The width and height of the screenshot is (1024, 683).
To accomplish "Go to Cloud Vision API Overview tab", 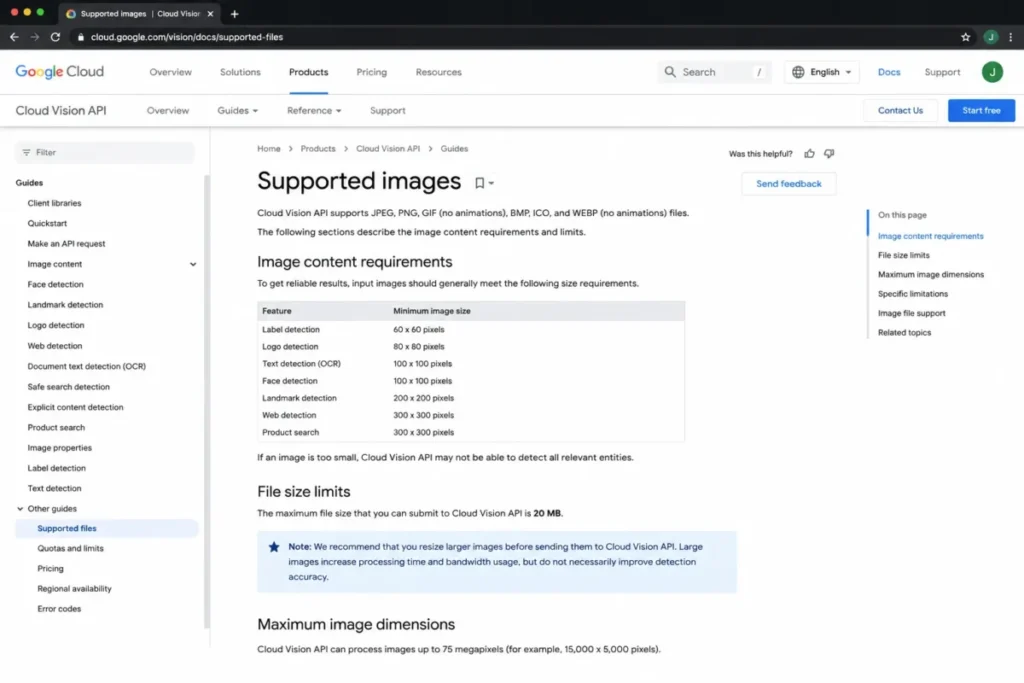I will [168, 110].
